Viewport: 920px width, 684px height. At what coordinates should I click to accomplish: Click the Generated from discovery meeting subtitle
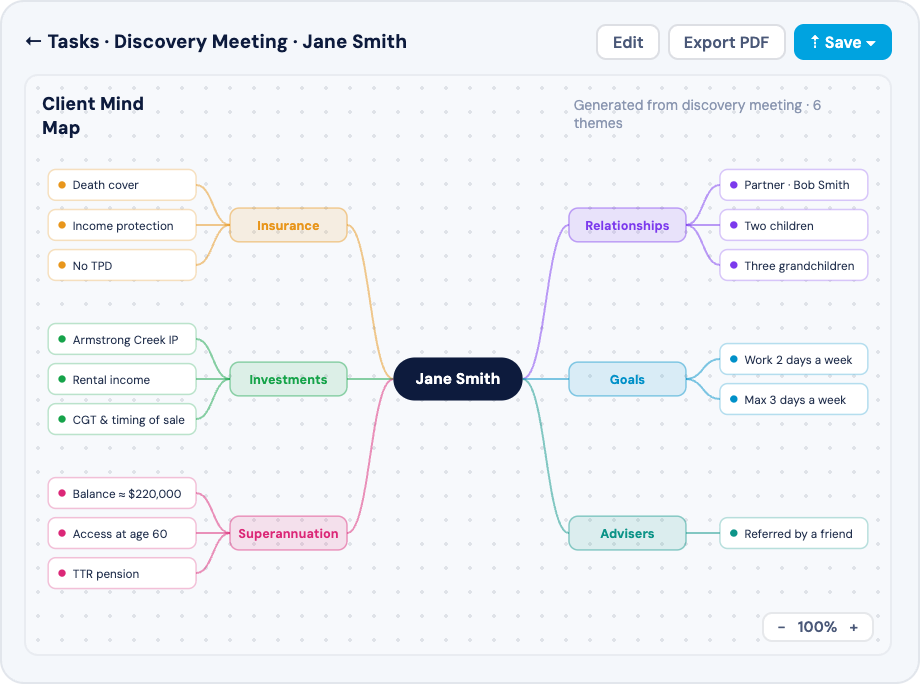click(x=697, y=114)
